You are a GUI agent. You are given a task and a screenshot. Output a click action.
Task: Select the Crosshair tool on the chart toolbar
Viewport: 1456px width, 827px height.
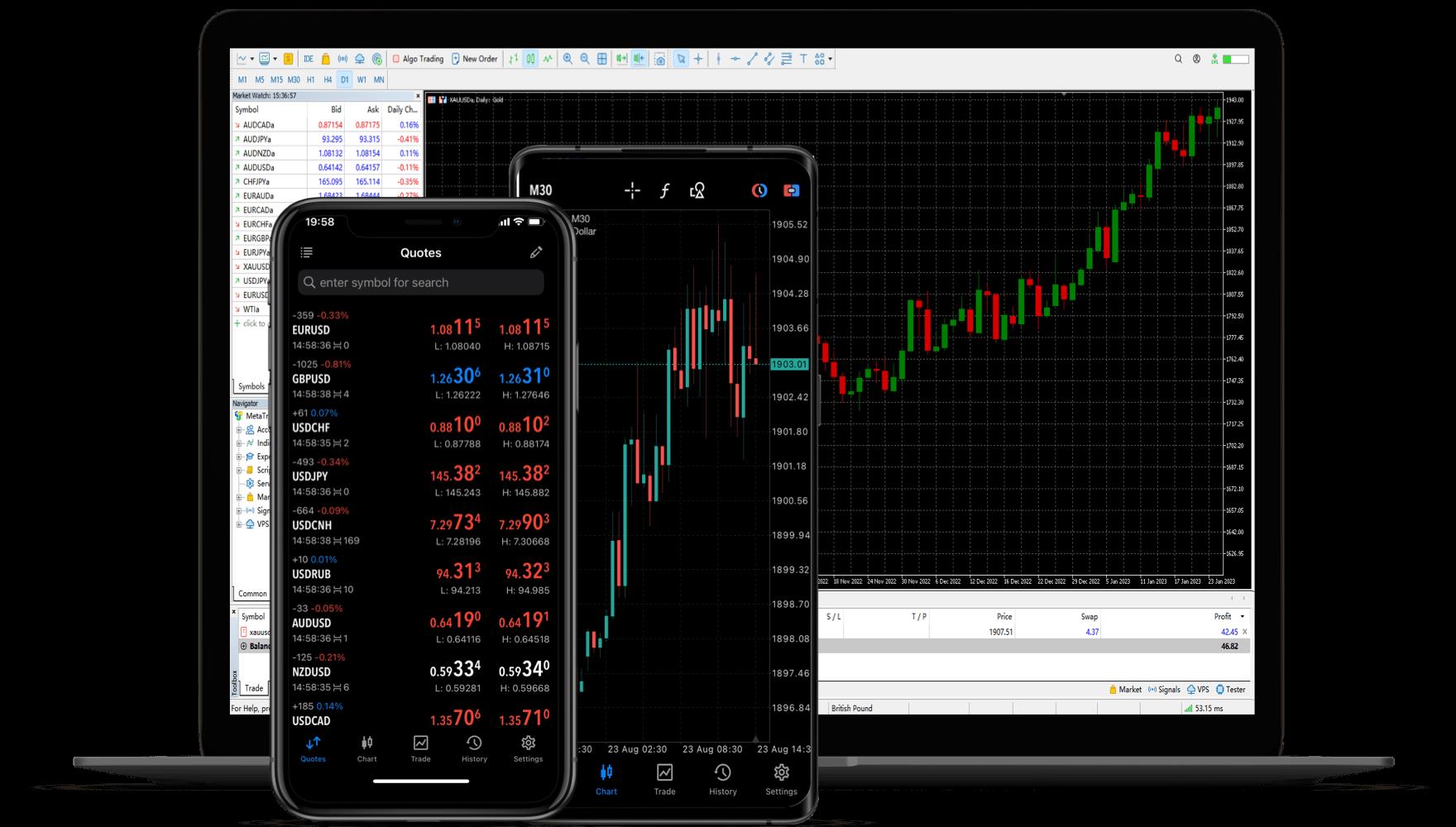[x=697, y=59]
